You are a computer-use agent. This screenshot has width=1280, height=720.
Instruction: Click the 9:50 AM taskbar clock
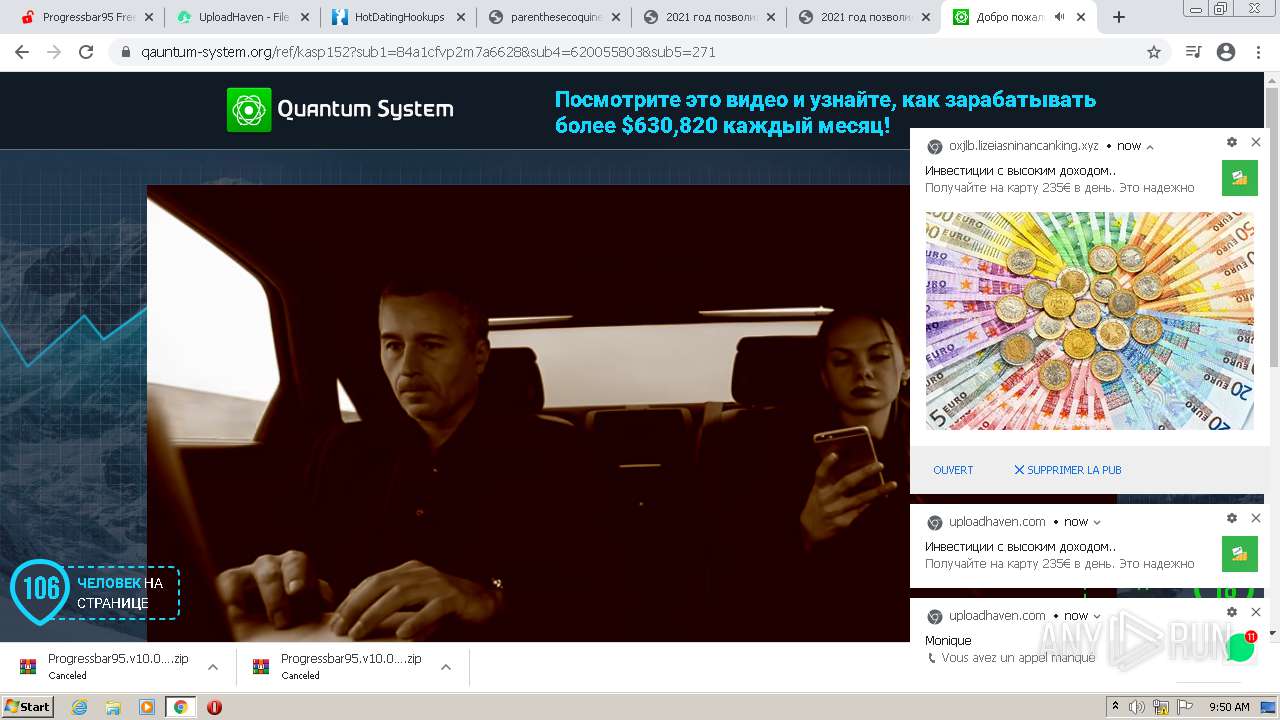tap(1229, 707)
